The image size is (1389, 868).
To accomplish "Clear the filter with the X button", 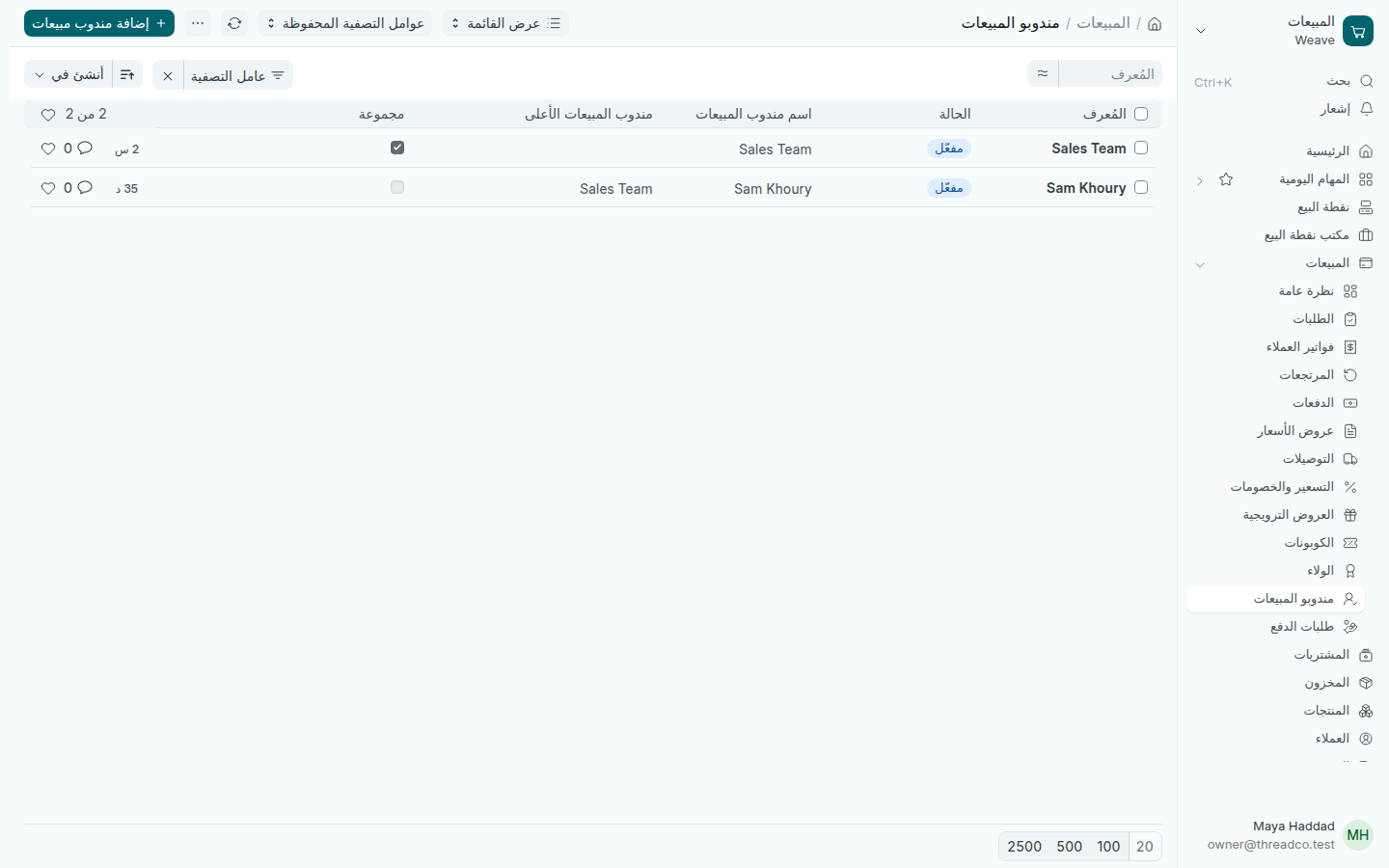I will (x=168, y=75).
